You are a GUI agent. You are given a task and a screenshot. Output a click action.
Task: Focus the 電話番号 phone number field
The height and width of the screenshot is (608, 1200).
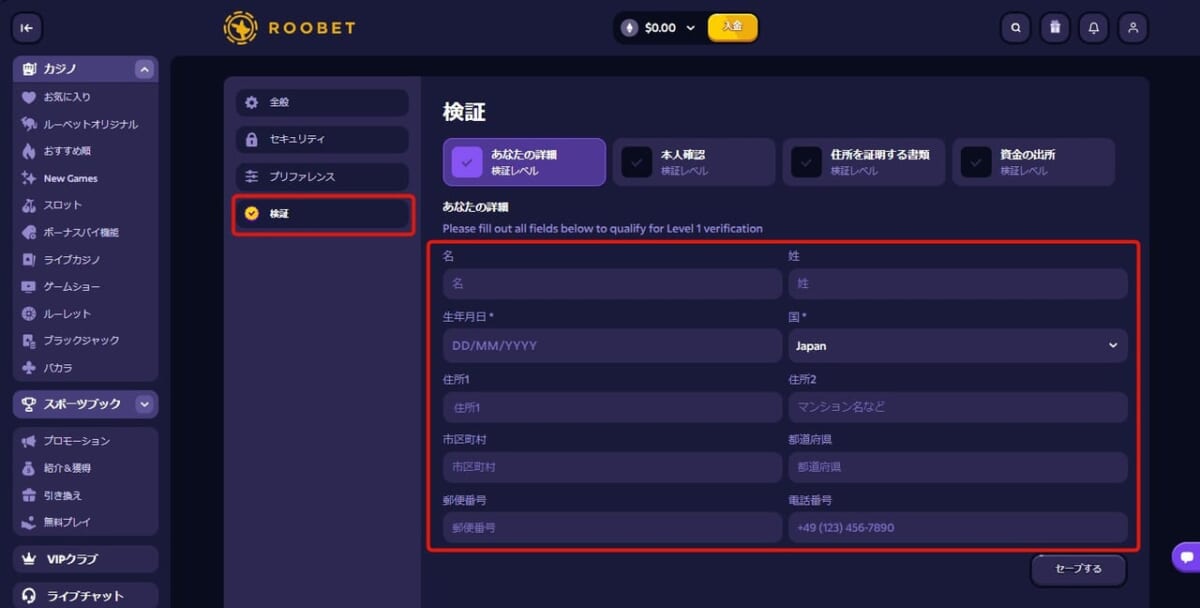(958, 527)
